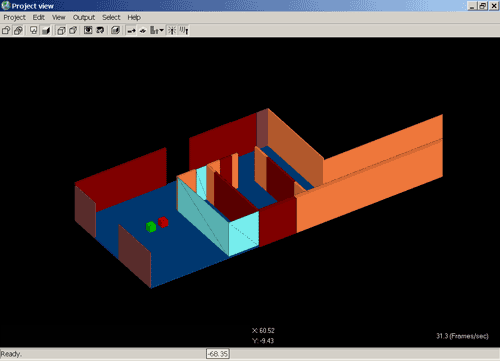Close the Project view window
This screenshot has width=500, height=361.
[x=494, y=6]
